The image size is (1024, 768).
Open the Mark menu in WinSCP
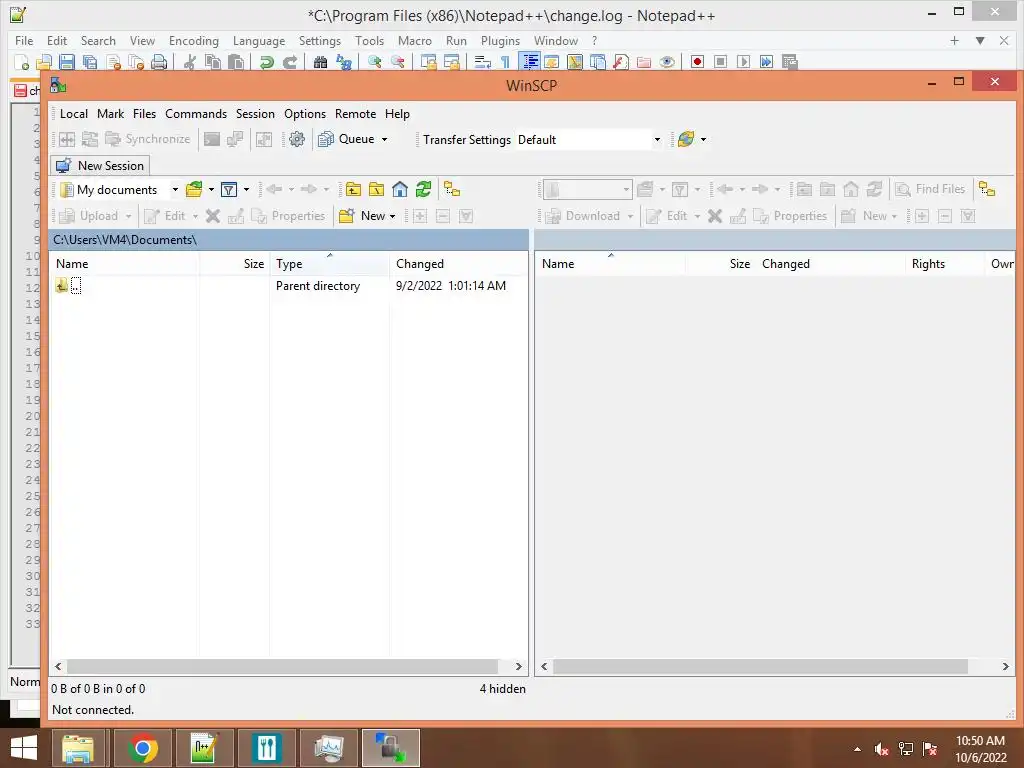[110, 114]
